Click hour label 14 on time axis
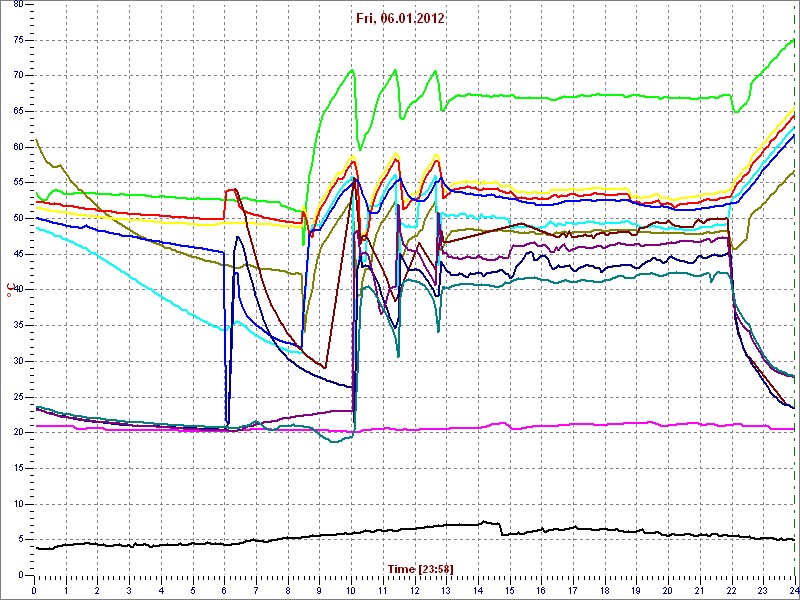The width and height of the screenshot is (800, 600). click(478, 589)
